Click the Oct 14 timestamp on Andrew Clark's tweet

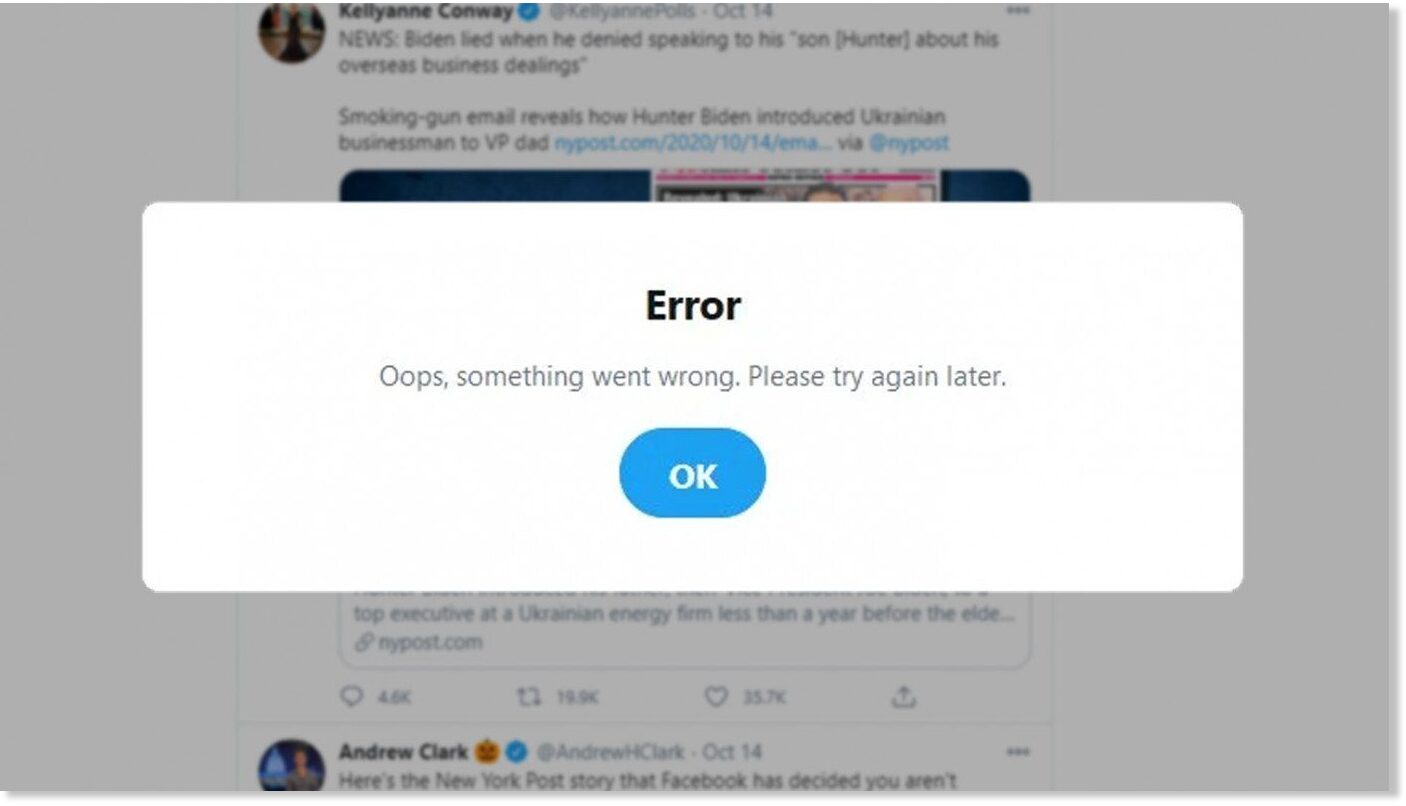pos(732,751)
